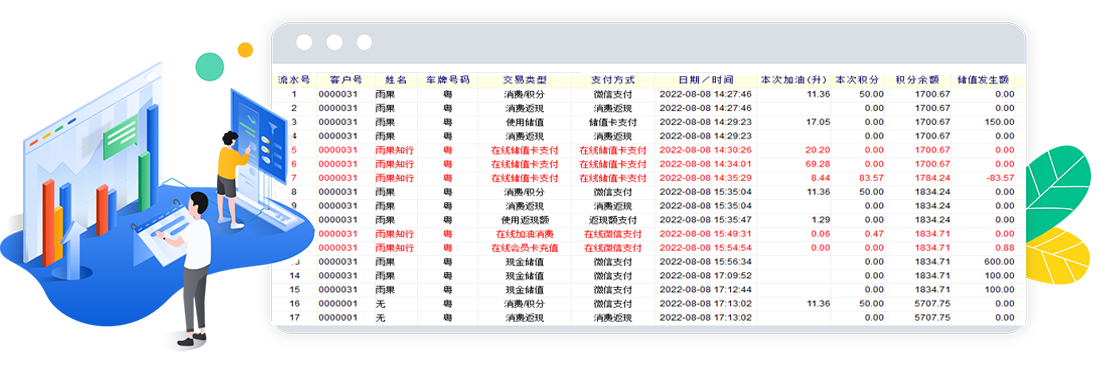Select the red 0.88 stored value amount
Screen dimensions: 1100x367
(1005, 248)
